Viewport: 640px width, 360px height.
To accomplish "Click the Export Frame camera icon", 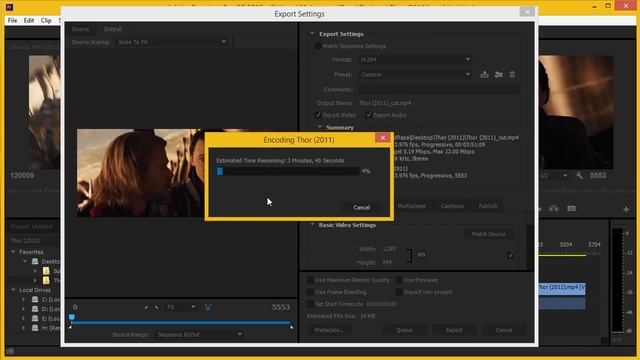I will click(x=571, y=209).
